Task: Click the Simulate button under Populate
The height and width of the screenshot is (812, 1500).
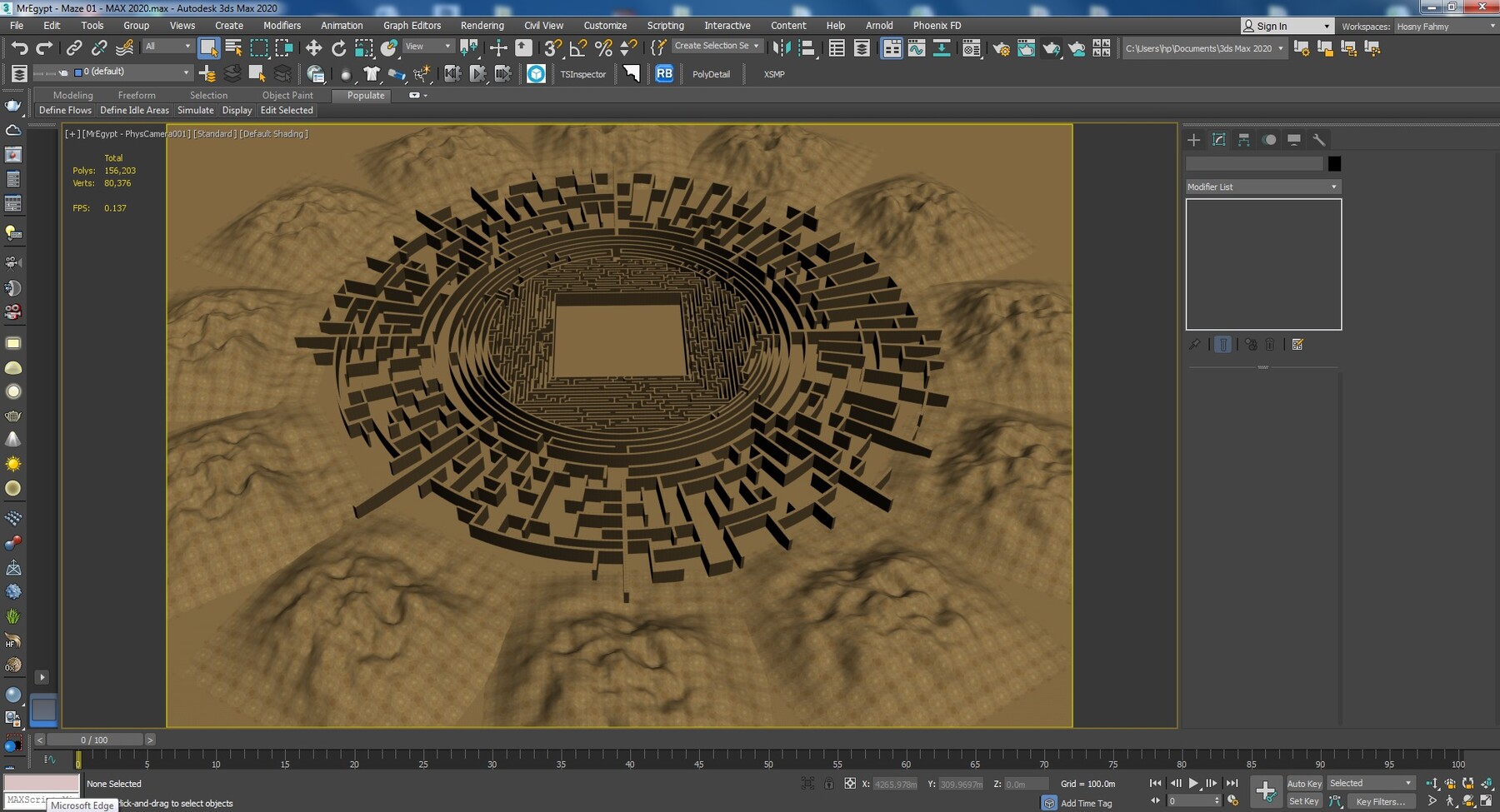Action: [195, 110]
